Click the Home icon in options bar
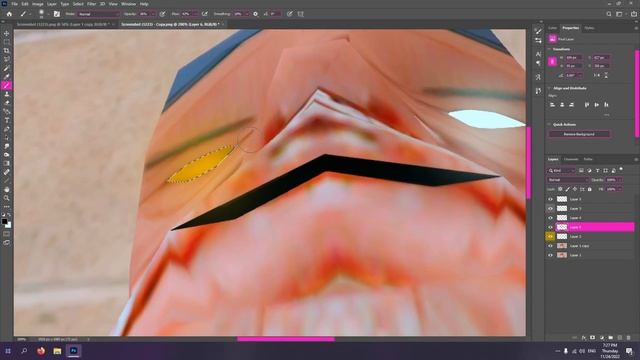640x360 pixels. [9, 14]
